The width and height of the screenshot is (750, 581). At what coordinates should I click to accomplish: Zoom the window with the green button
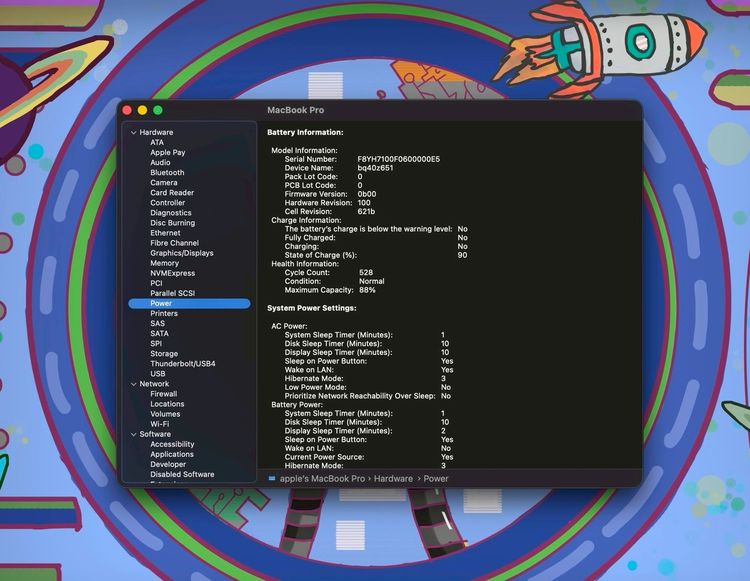pyautogui.click(x=157, y=110)
